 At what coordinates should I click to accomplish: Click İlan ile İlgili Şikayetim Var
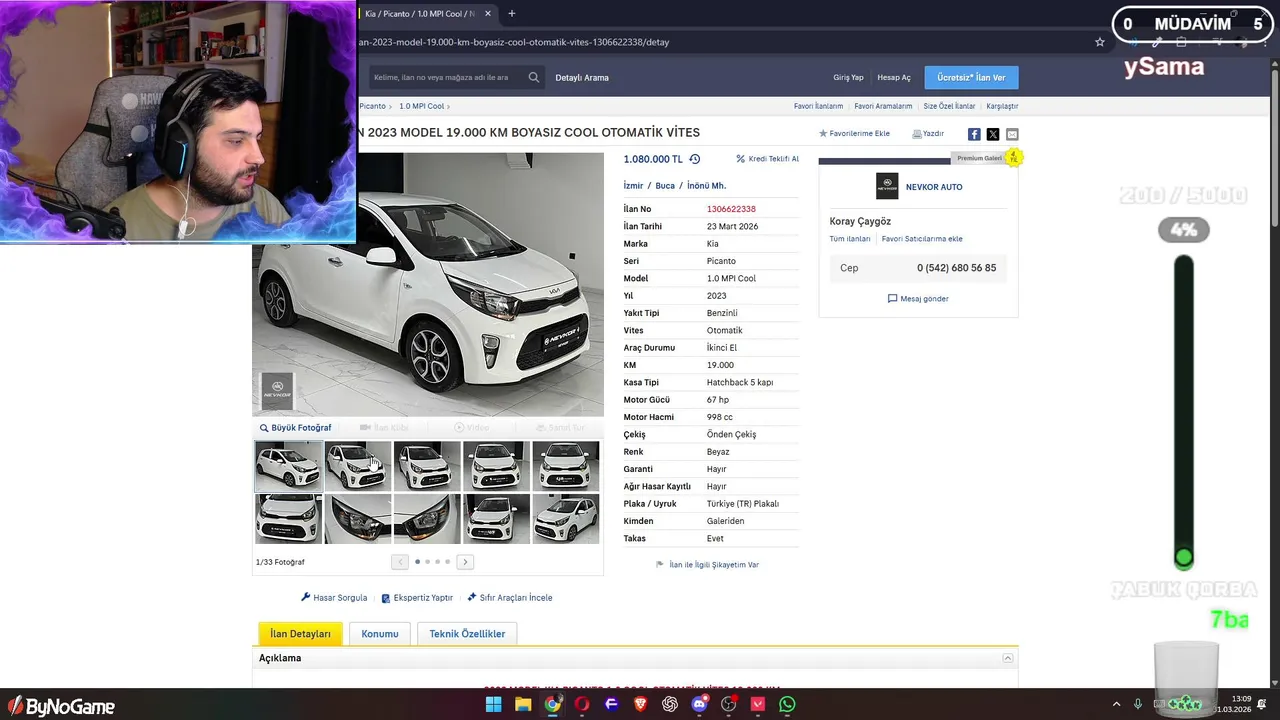707,565
